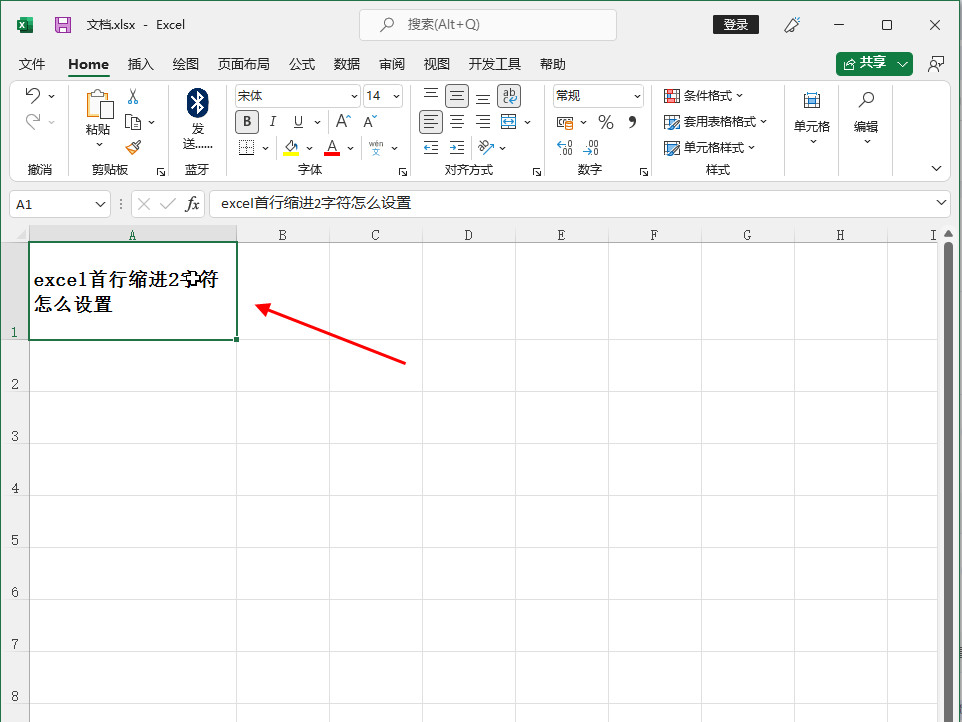Open the number format dropdown 常规
Image resolution: width=962 pixels, height=722 pixels.
point(637,96)
